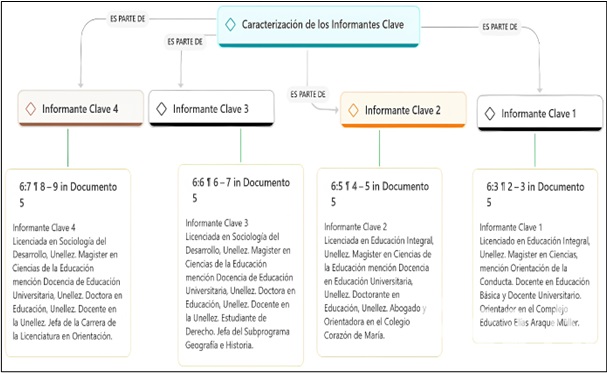607x373 pixels.
Task: Click the diamond icon of Caracterización de los Informantes Clave
Action: [x=230, y=25]
